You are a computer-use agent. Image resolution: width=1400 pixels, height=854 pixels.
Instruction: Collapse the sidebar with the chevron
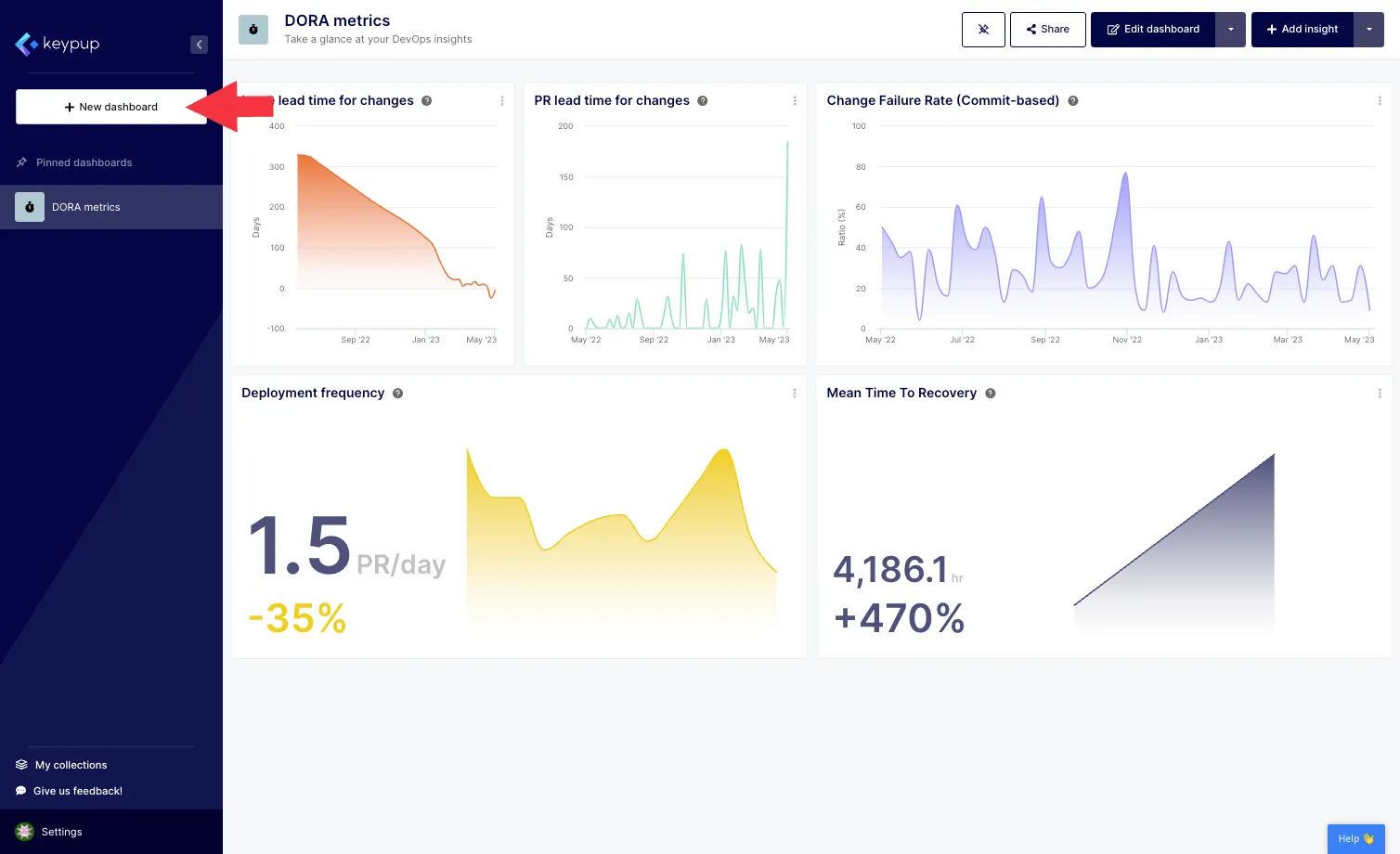[x=199, y=44]
